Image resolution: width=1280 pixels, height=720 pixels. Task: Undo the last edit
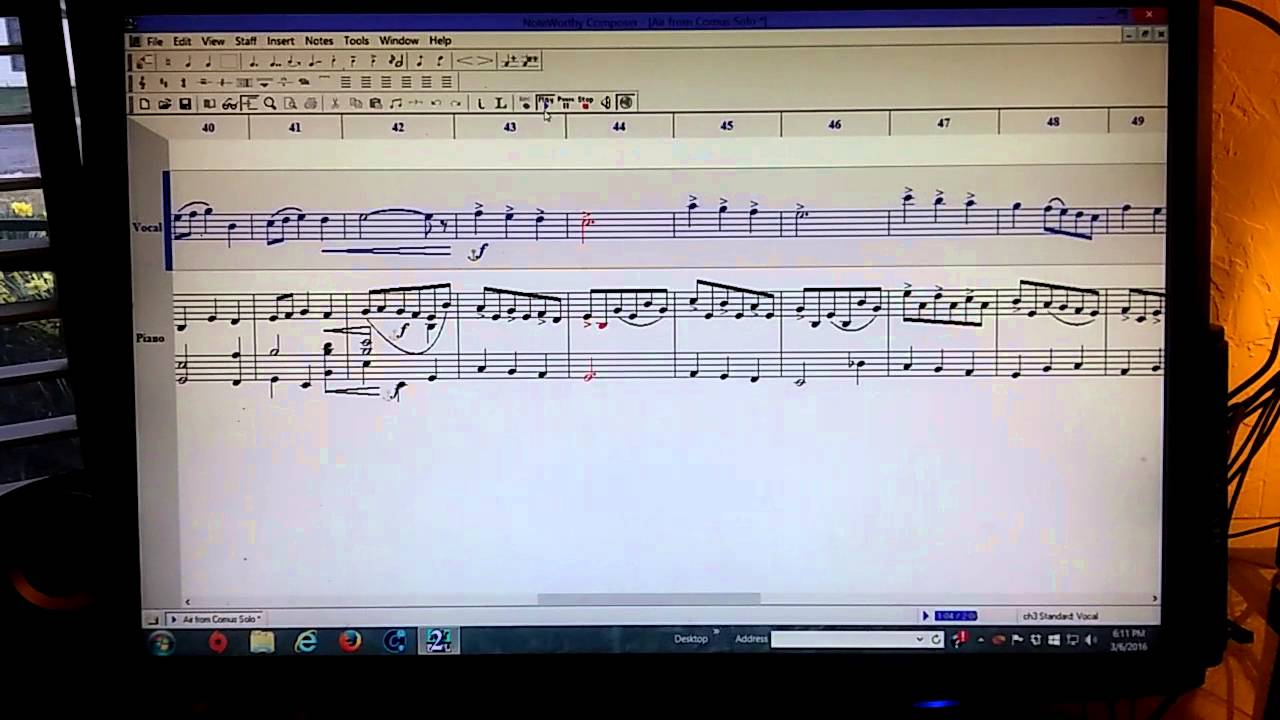coord(437,103)
